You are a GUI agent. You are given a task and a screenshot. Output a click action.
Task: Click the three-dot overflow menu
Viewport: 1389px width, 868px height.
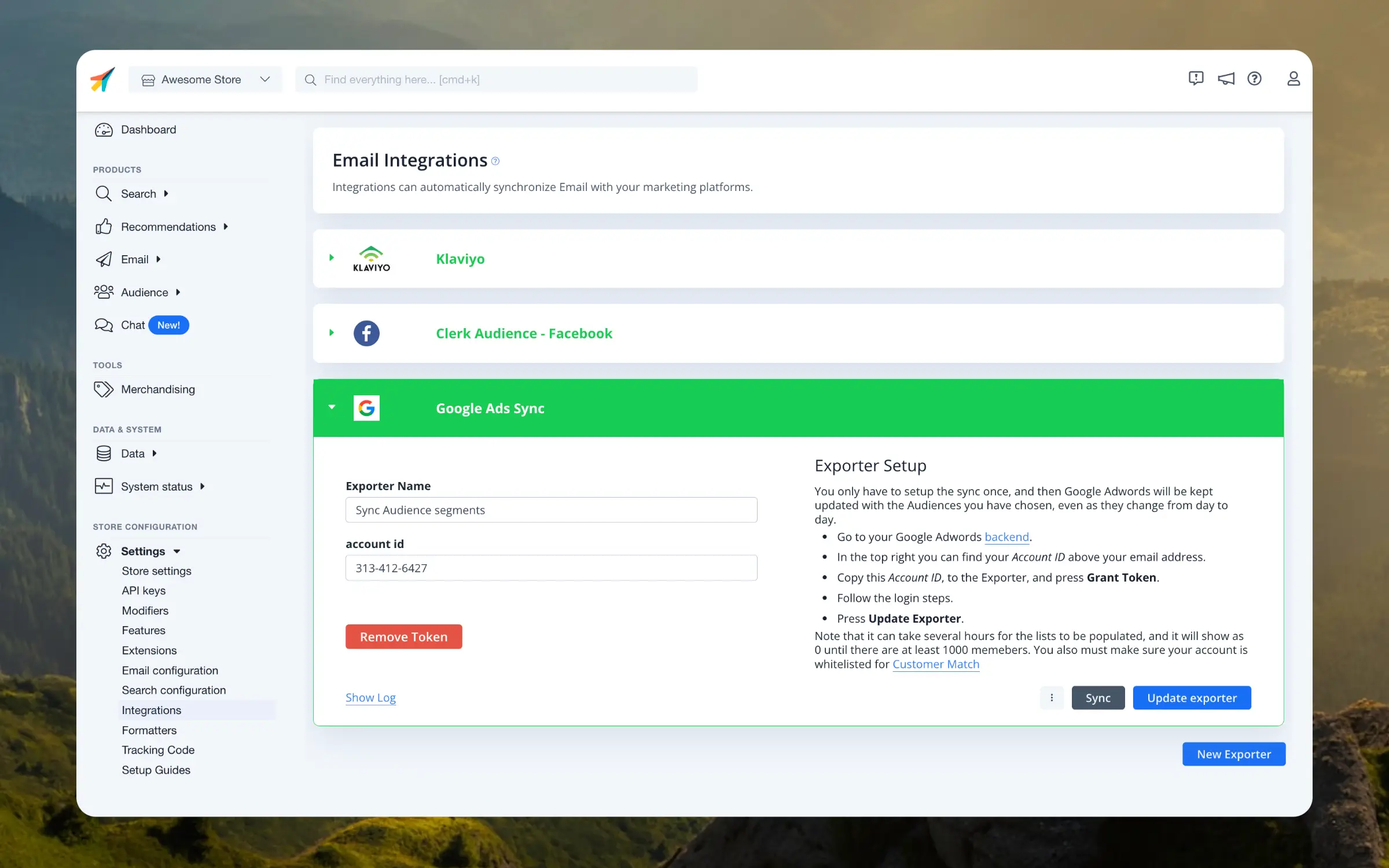(1051, 697)
